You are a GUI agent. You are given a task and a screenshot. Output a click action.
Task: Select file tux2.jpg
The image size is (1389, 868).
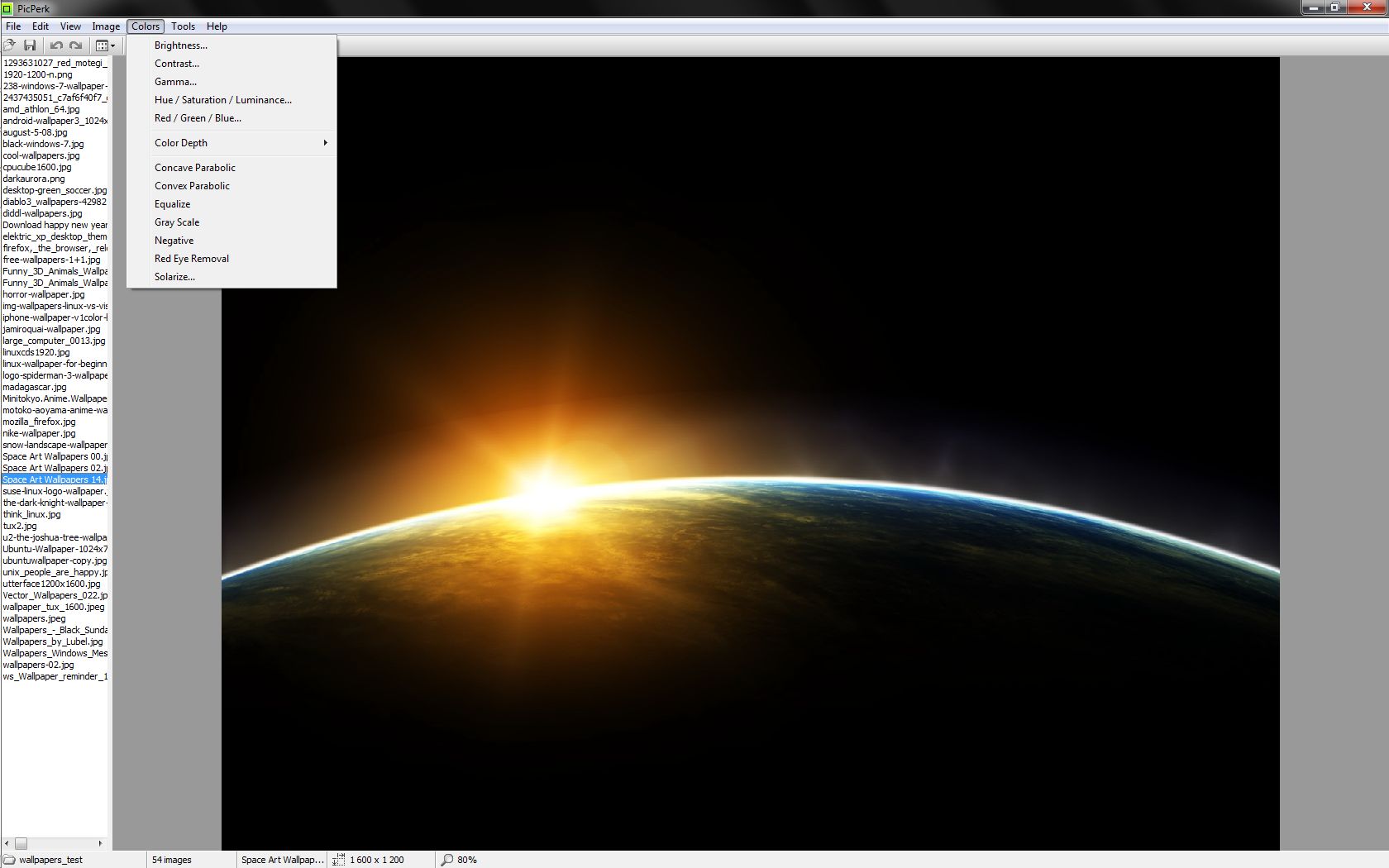pos(20,526)
